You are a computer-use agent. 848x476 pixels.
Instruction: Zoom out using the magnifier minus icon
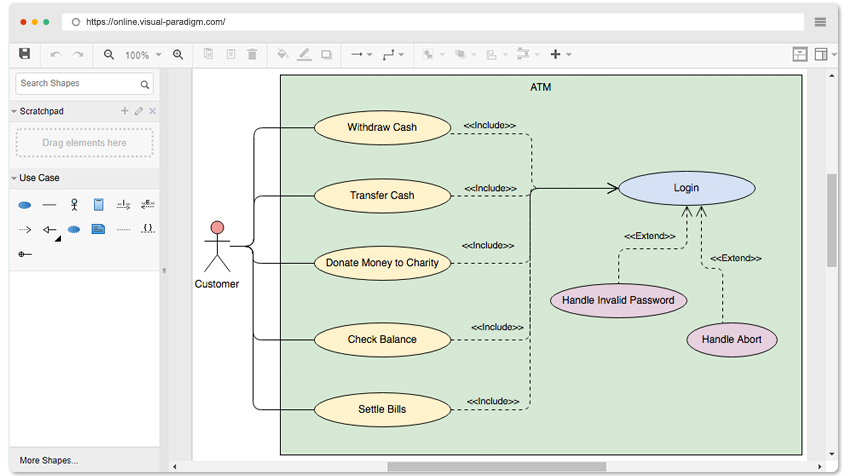pyautogui.click(x=109, y=55)
